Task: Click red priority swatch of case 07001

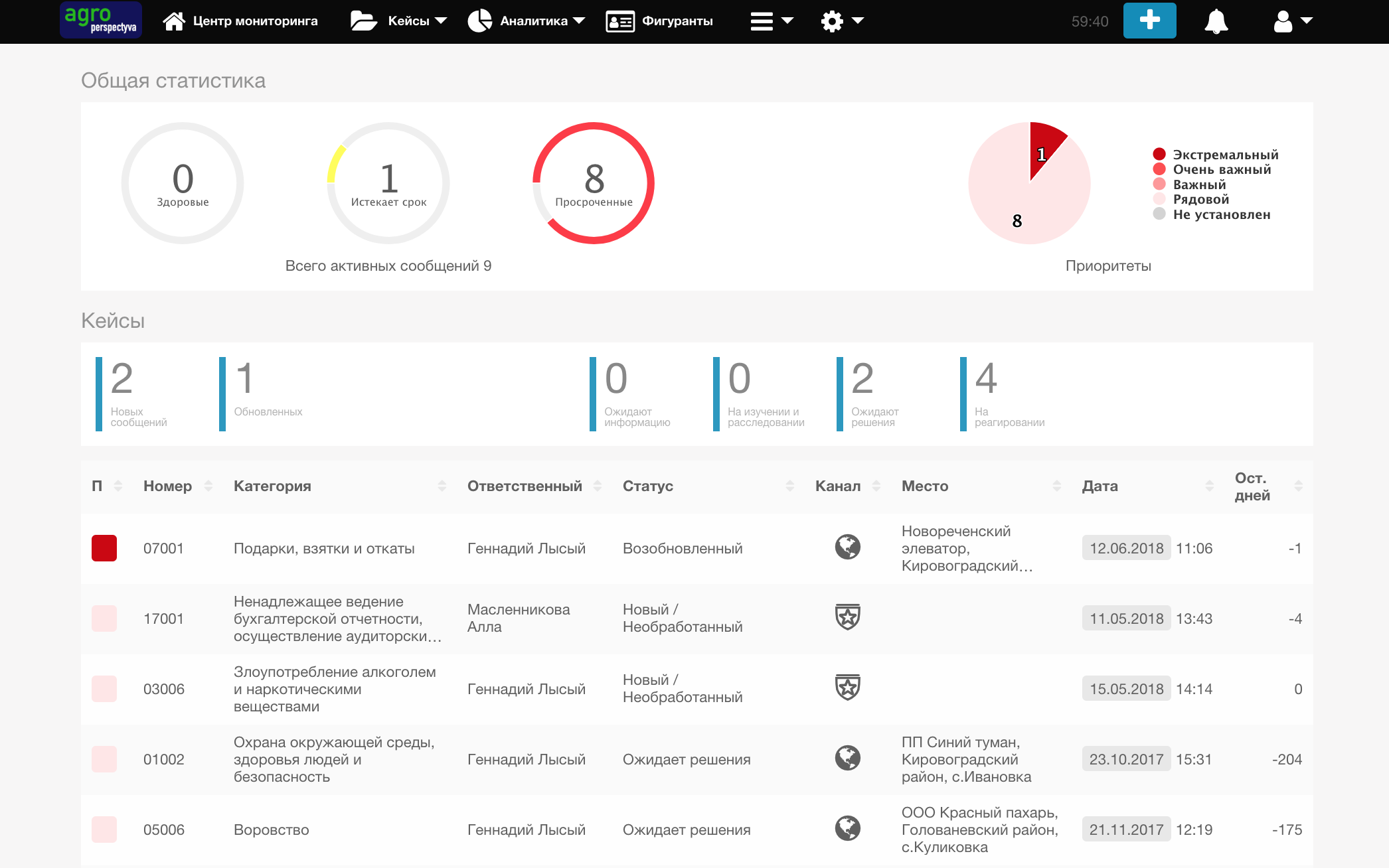Action: pos(104,548)
